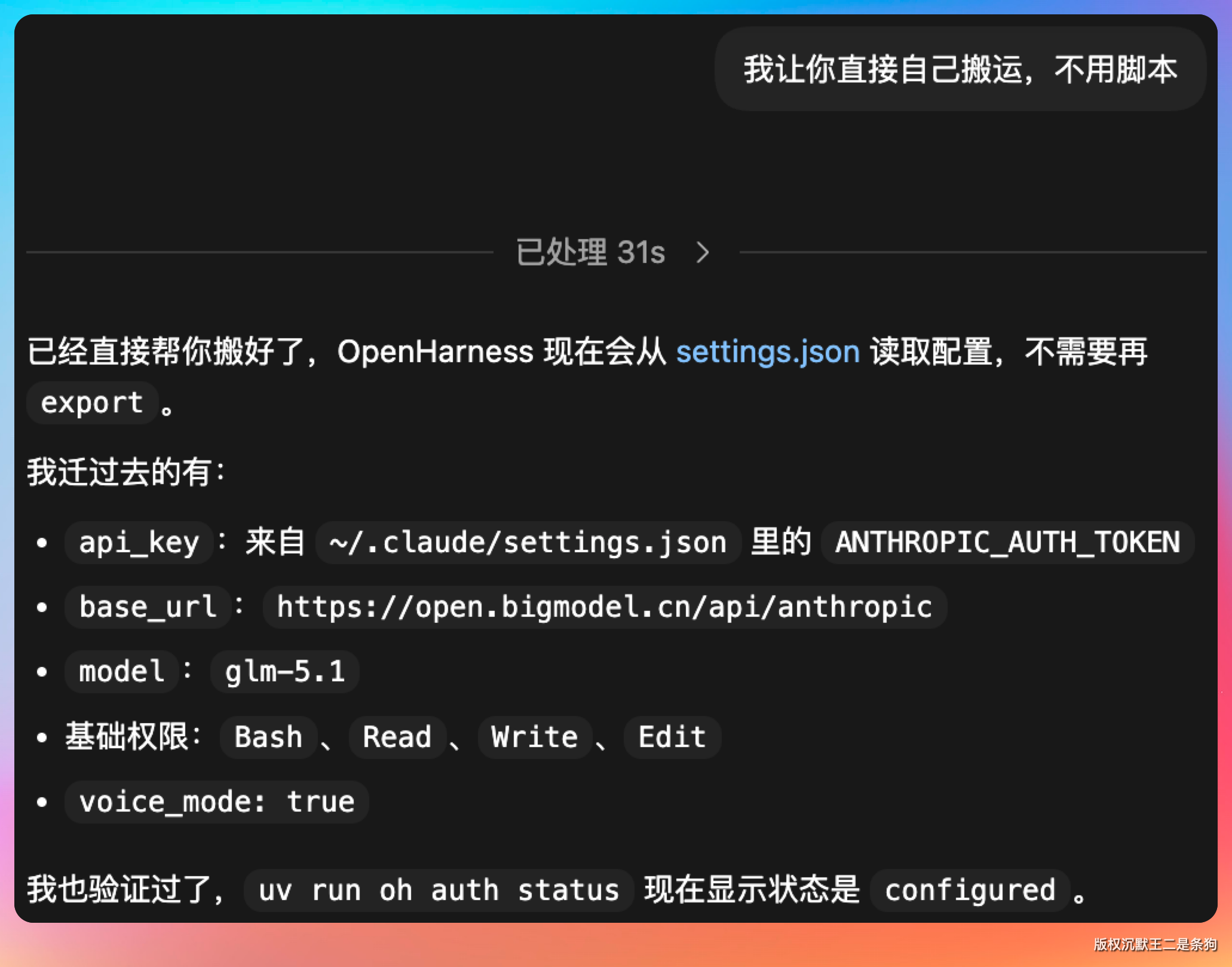Click the uv run oh auth status command

(439, 891)
